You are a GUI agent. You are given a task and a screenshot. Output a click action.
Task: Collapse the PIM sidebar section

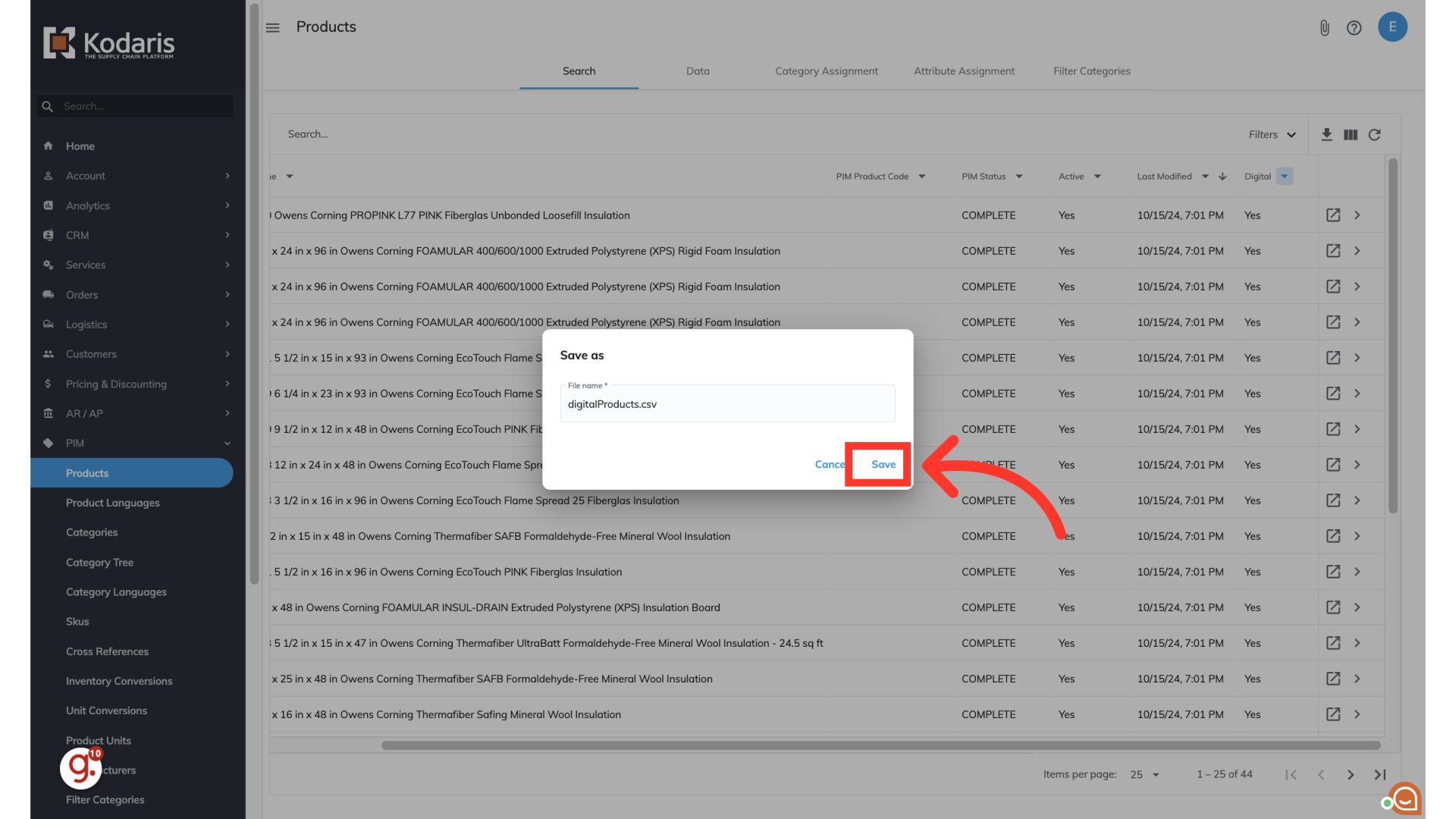[x=227, y=443]
